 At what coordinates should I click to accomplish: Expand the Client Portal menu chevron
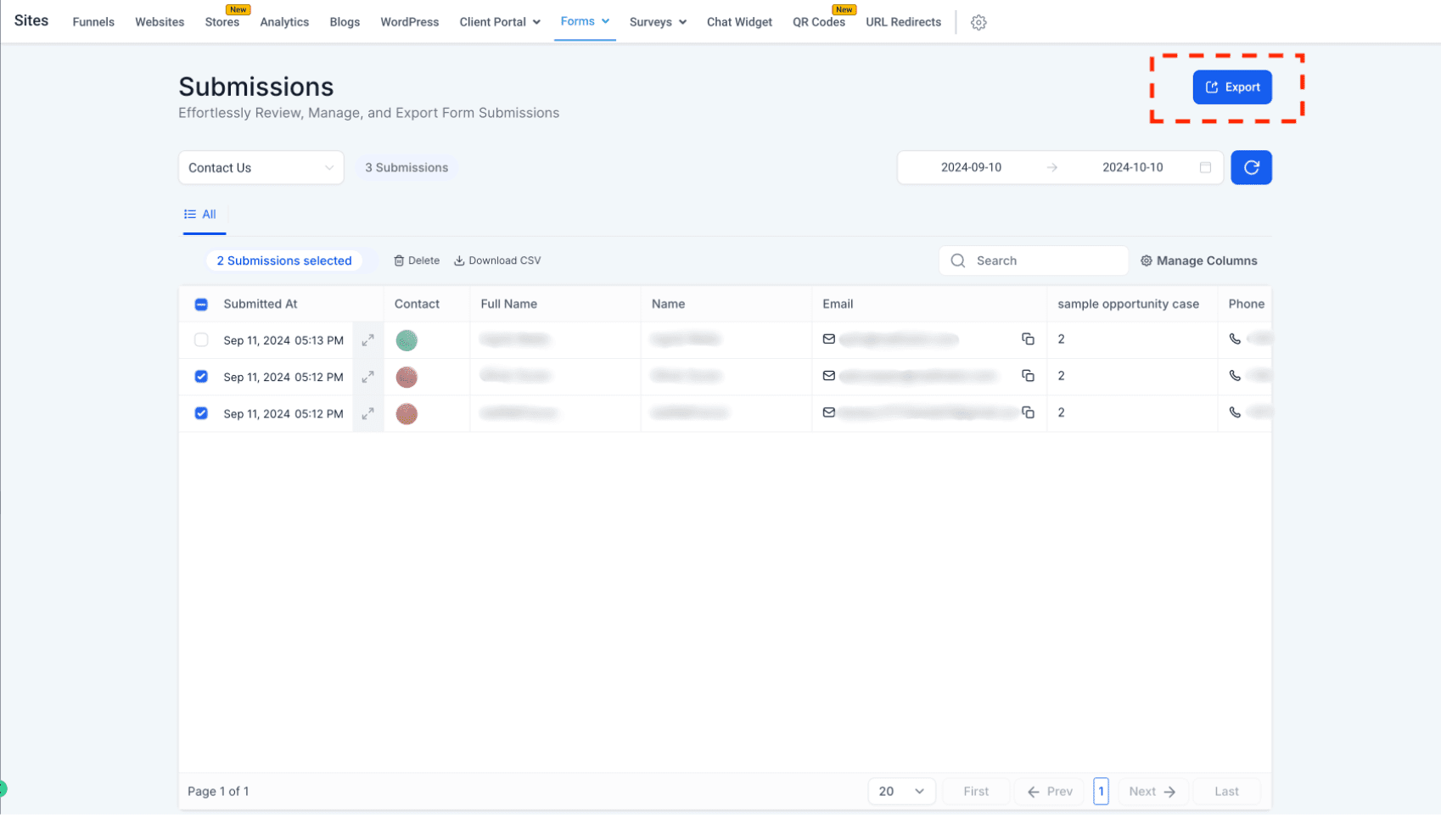536,22
